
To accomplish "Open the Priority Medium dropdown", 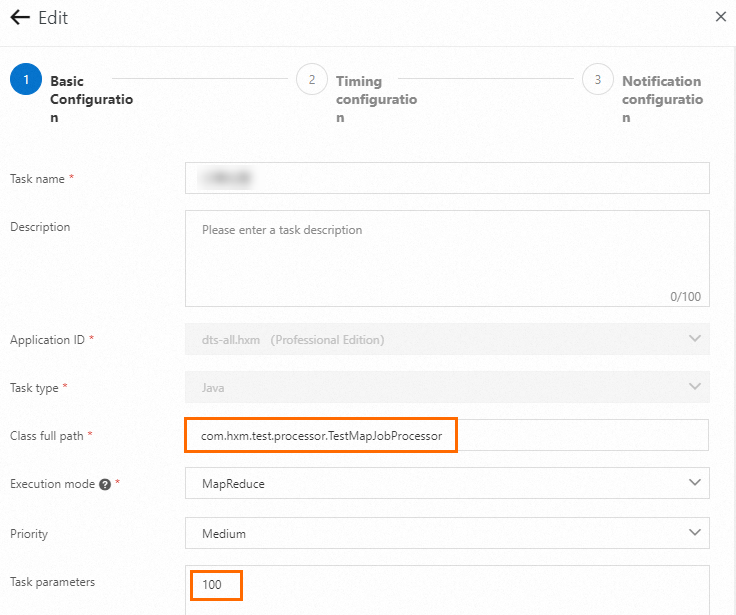I will [x=447, y=533].
